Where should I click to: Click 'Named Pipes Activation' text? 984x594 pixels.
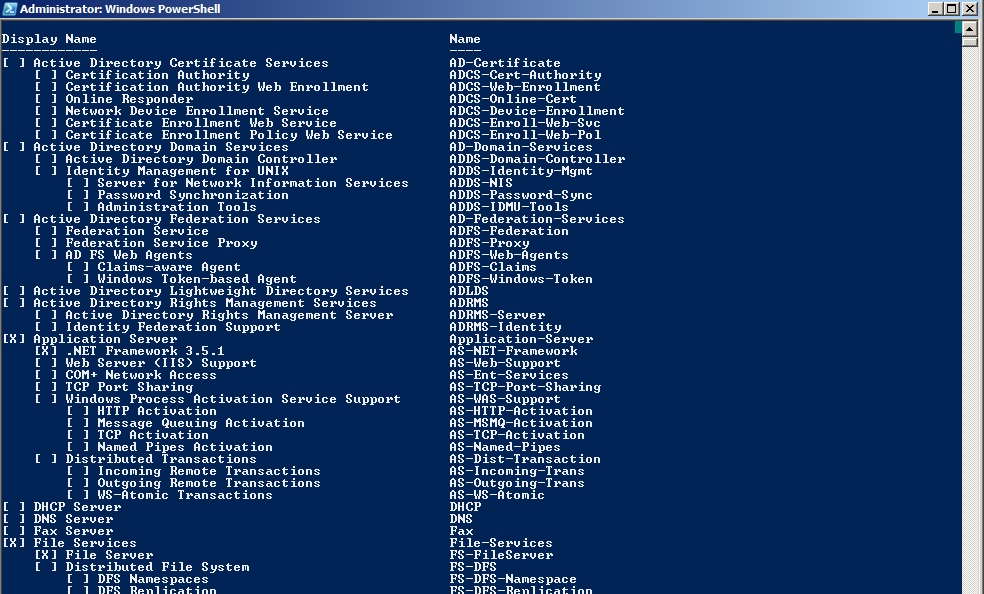click(x=185, y=447)
